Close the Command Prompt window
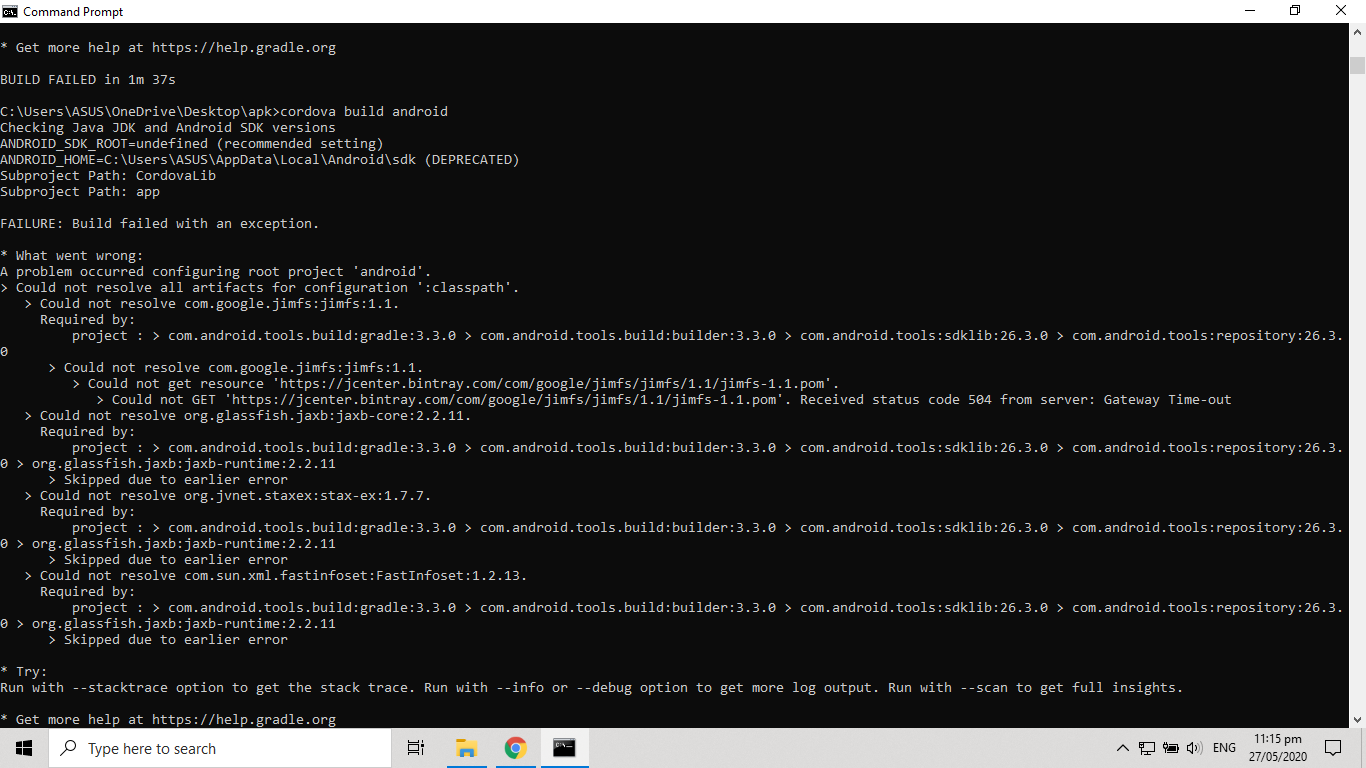1366x768 pixels. 1342,11
